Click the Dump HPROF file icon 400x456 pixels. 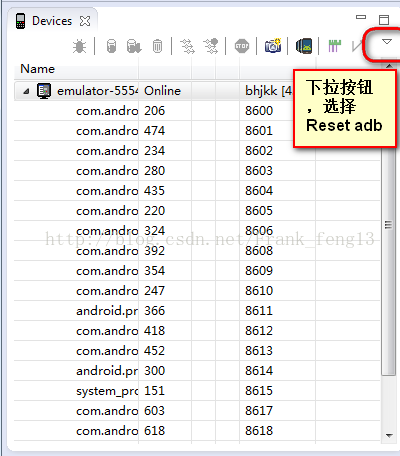(134, 46)
